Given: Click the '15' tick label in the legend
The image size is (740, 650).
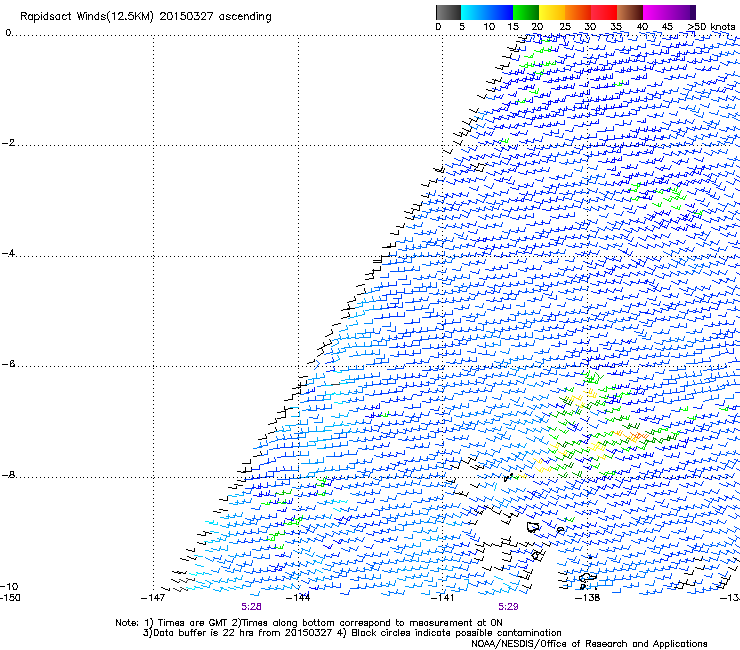Looking at the screenshot, I should click(513, 27).
